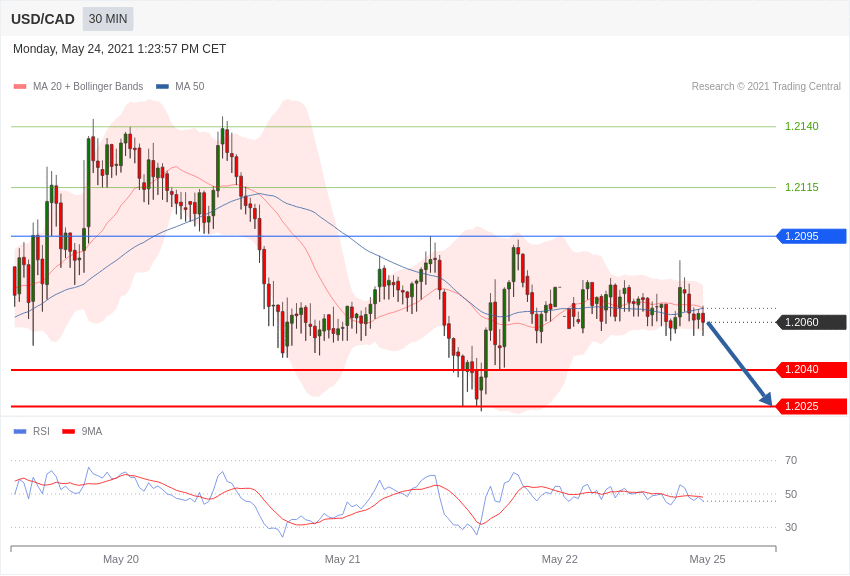Click the MA 50 legend color swatch
Viewport: 850px width, 576px height.
(162, 86)
